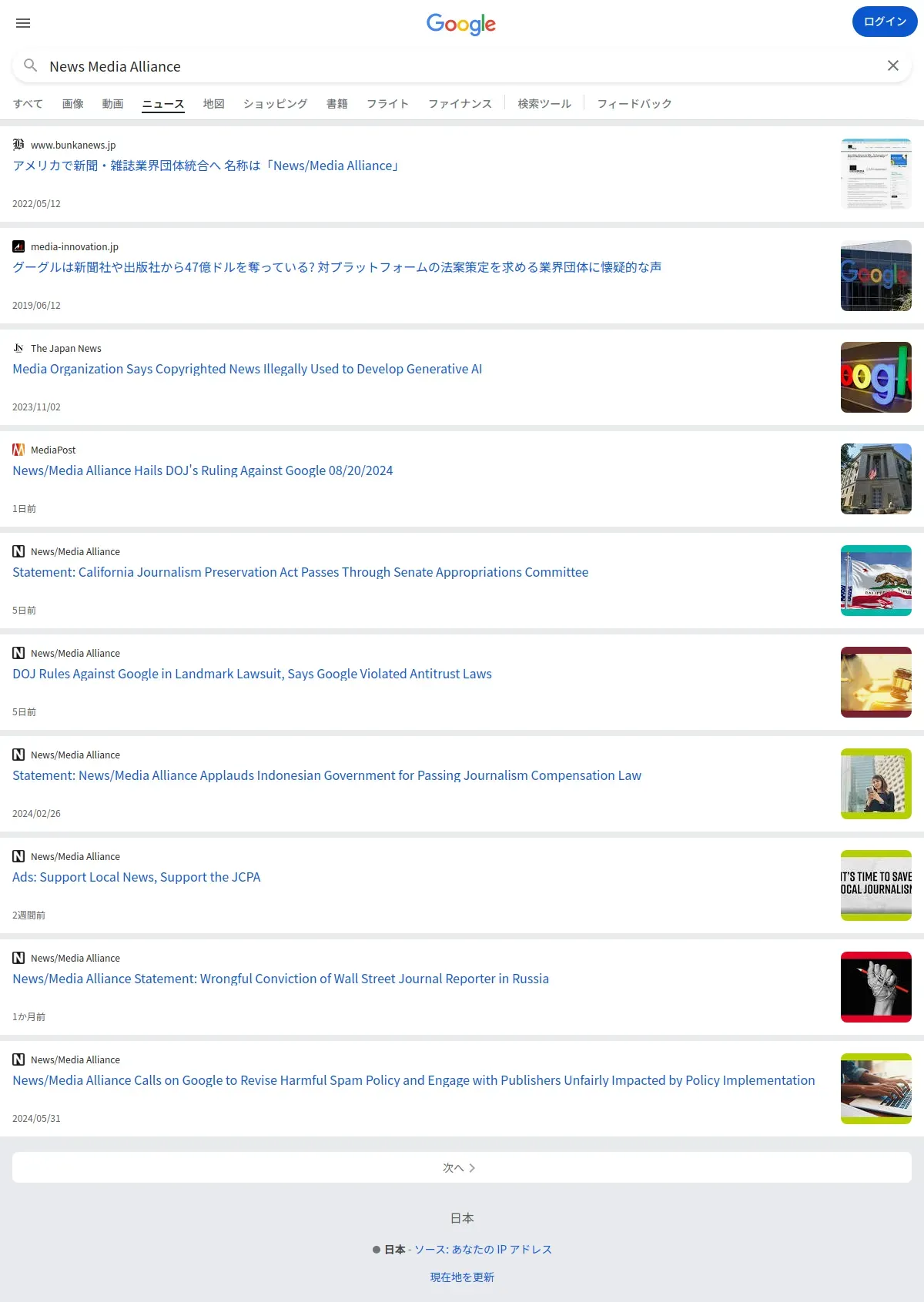Screen dimensions: 924x1302
Task: Click favicon beside Indonesian Government statement result
Action: (x=18, y=755)
